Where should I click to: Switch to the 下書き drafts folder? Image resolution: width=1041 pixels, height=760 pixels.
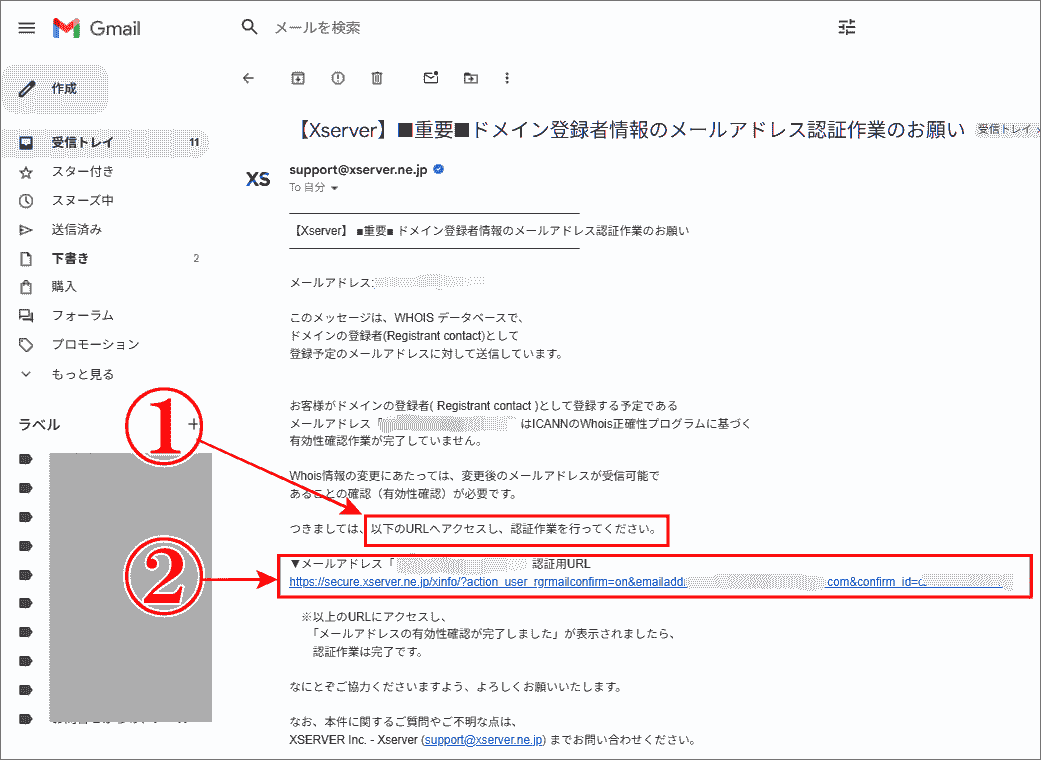75,258
